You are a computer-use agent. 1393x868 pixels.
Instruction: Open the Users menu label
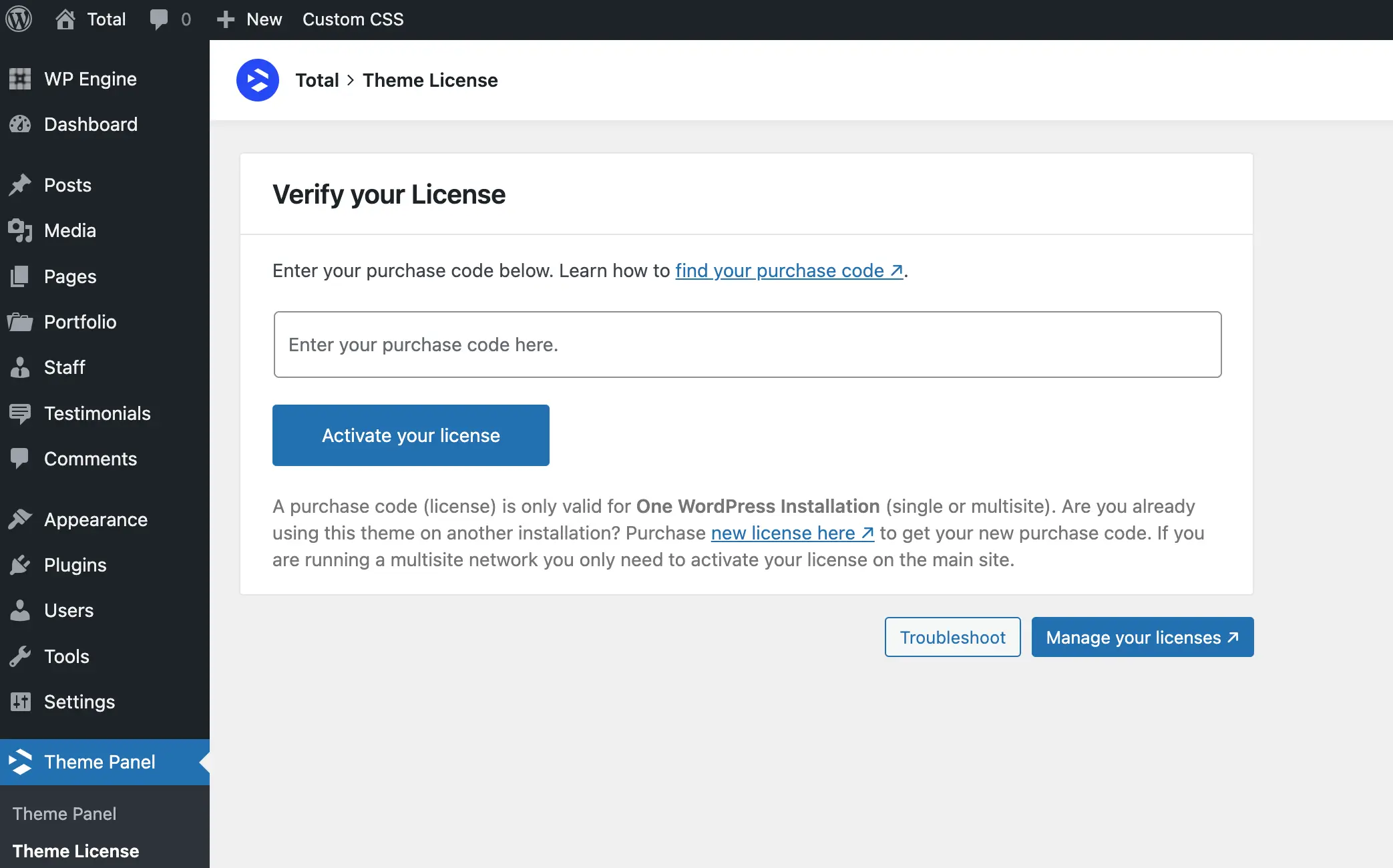pyautogui.click(x=69, y=610)
